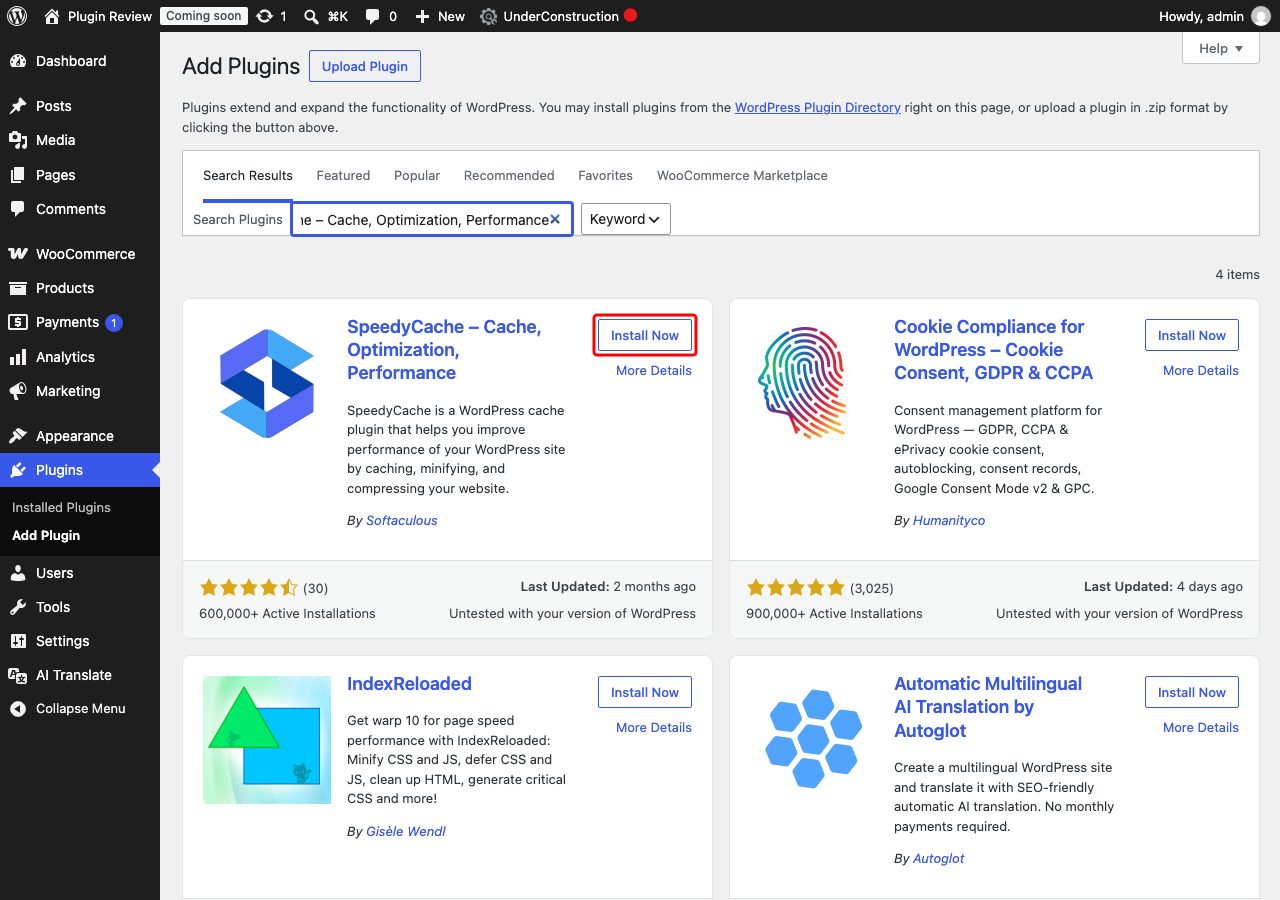
Task: Install the IndexReloaded plugin
Action: 645,692
